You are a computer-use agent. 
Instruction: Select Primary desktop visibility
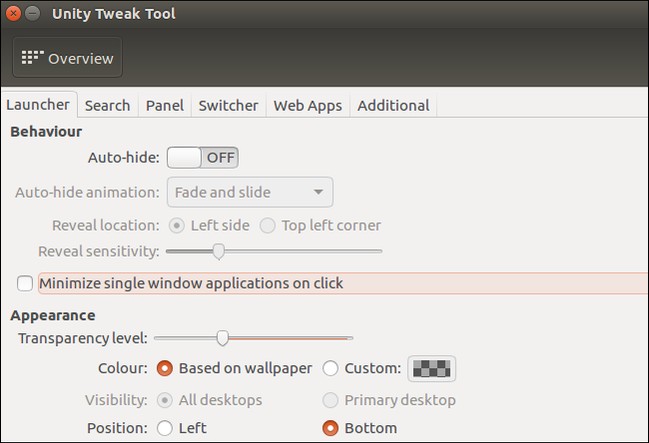pyautogui.click(x=330, y=400)
